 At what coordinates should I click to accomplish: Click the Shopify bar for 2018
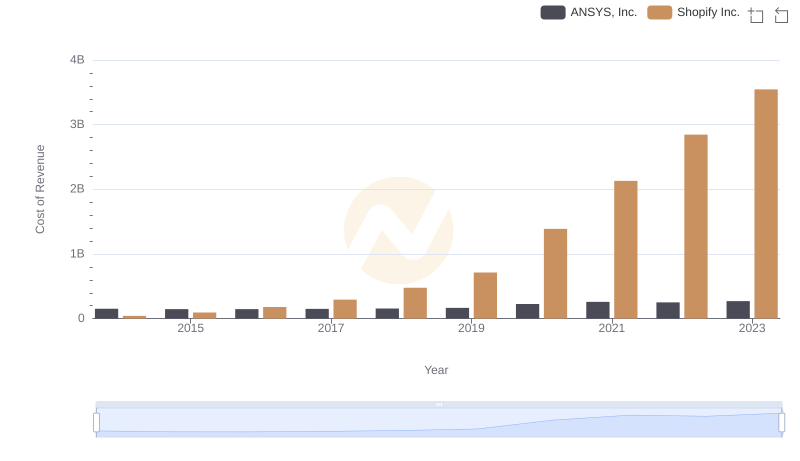(x=415, y=303)
